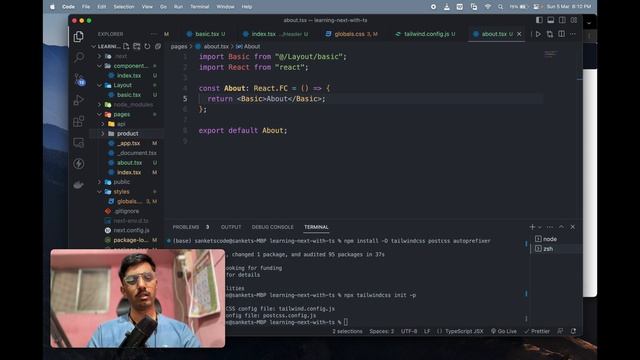Open the Terminal menu in menu bar

coord(199,7)
